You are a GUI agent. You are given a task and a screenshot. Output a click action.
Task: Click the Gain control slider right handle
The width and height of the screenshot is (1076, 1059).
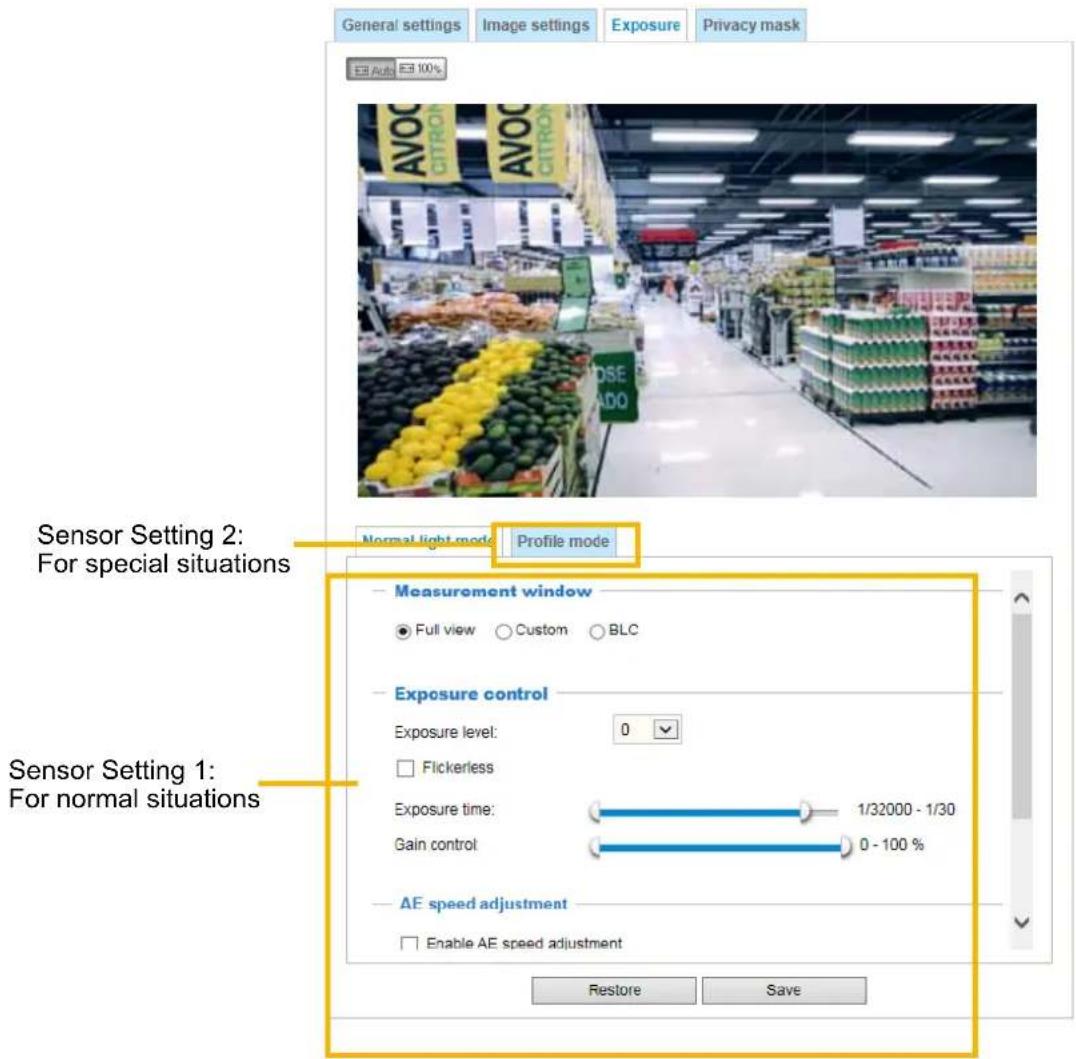tap(845, 847)
